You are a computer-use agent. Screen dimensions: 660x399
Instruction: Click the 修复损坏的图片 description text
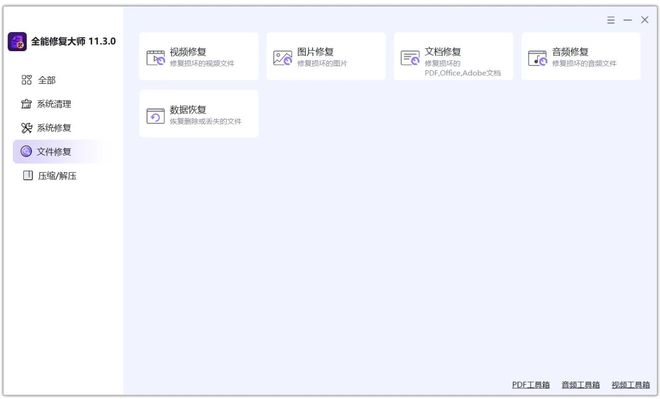point(322,64)
